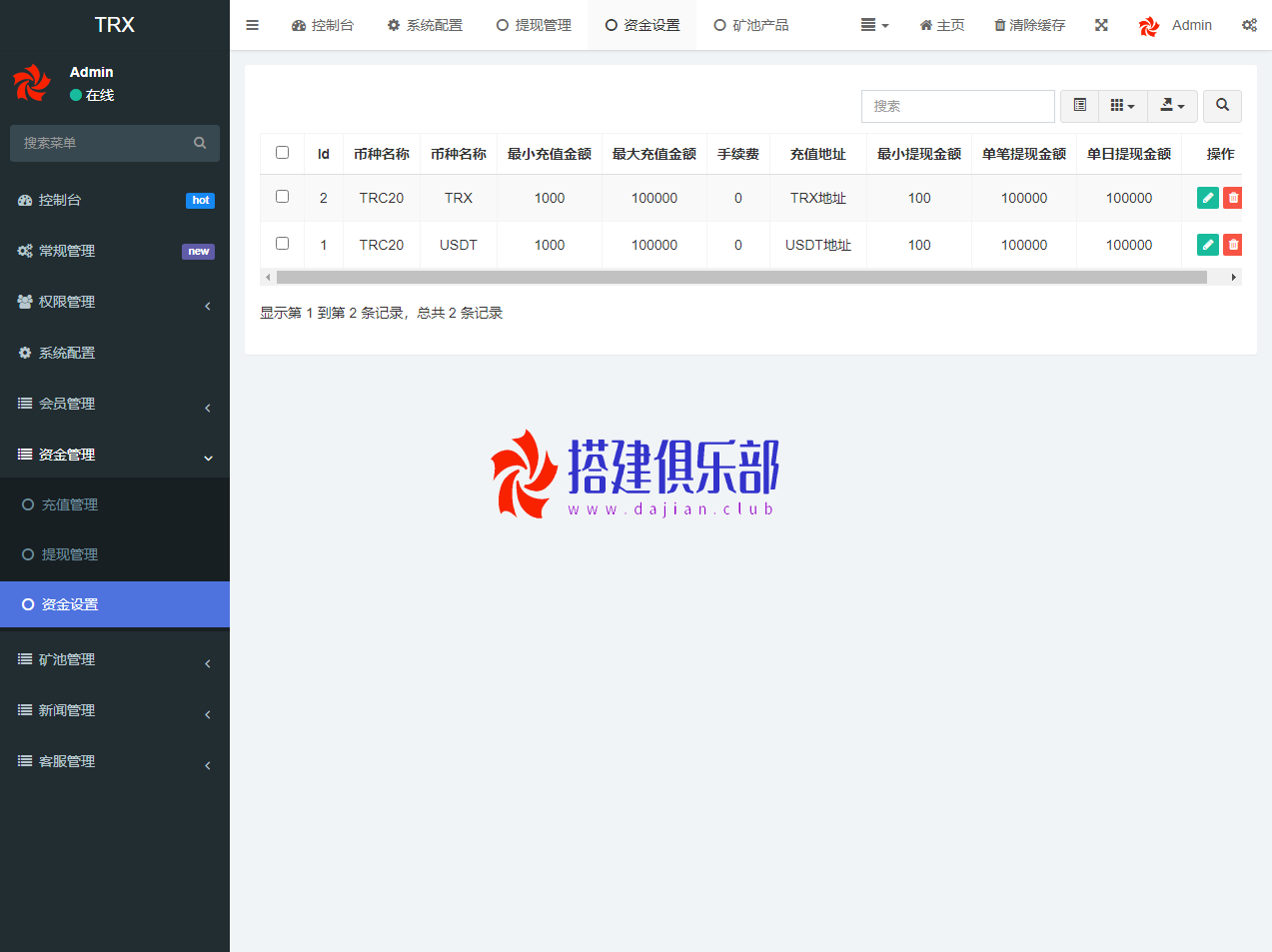
Task: Click the new badge on 常规管理
Action: (198, 251)
